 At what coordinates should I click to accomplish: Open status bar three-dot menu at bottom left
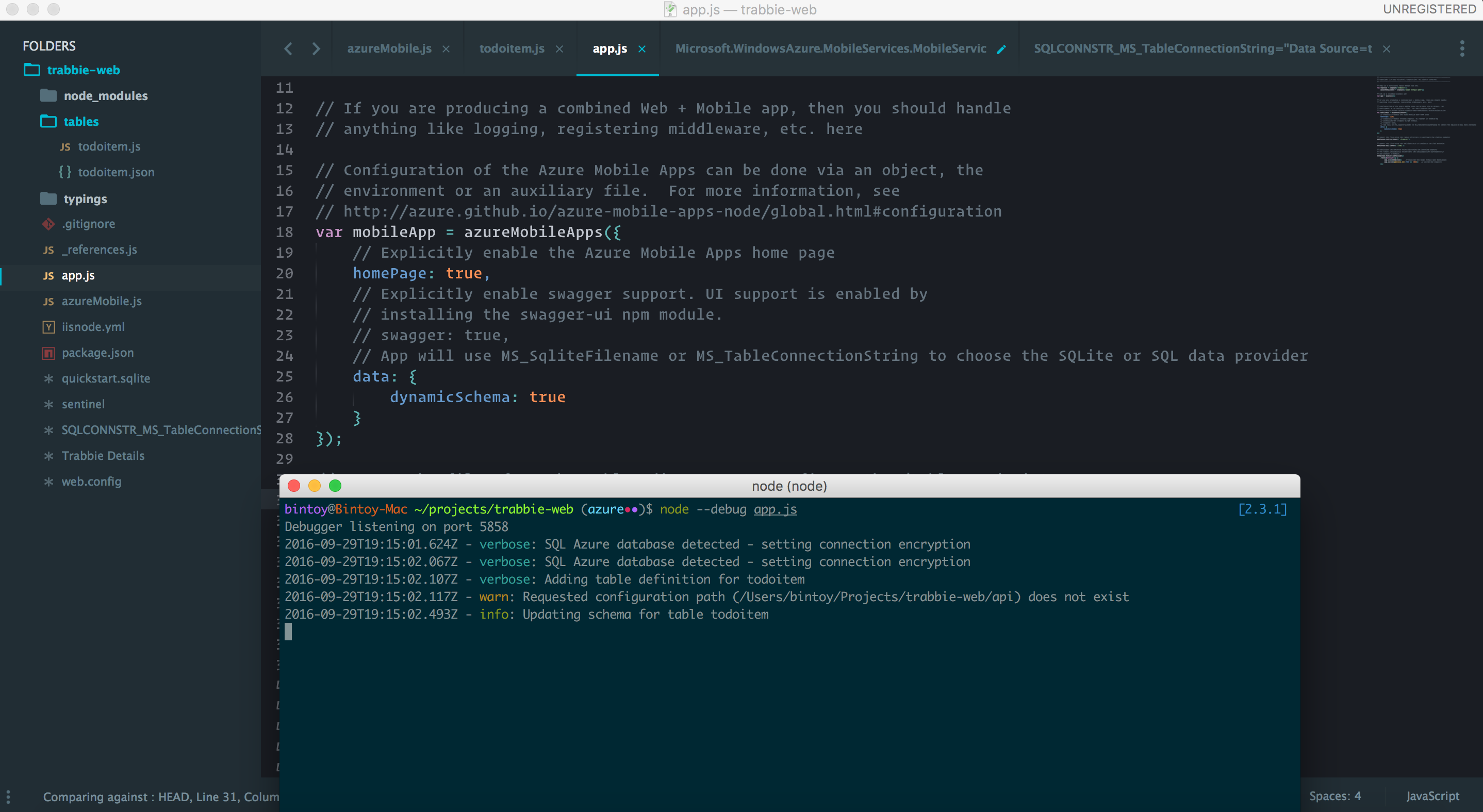[x=8, y=797]
